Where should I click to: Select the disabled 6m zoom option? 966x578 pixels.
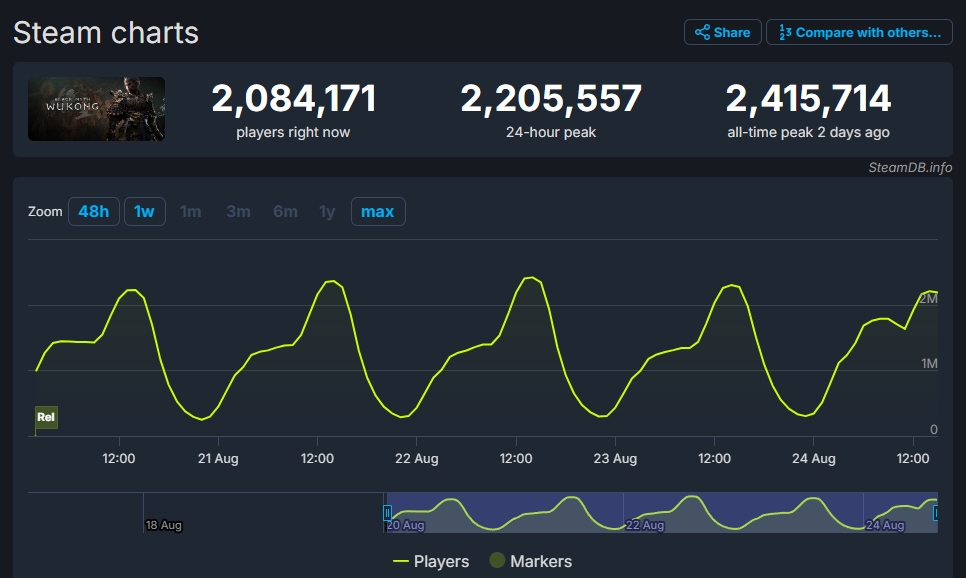point(285,211)
